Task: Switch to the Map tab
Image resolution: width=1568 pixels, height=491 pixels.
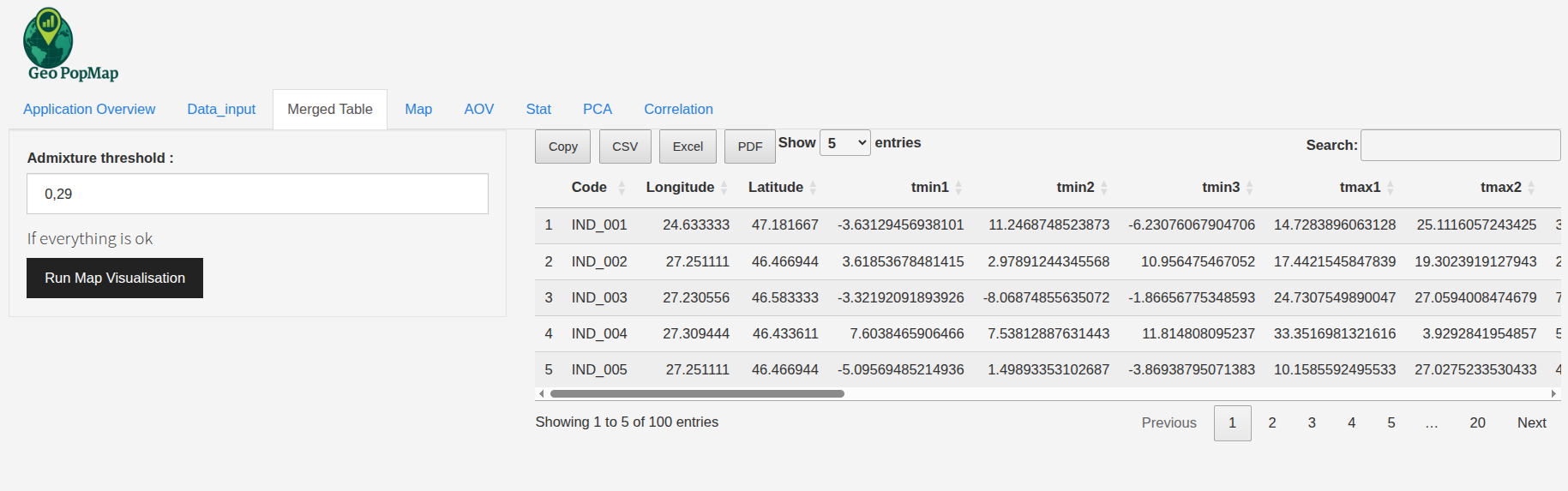Action: (418, 109)
